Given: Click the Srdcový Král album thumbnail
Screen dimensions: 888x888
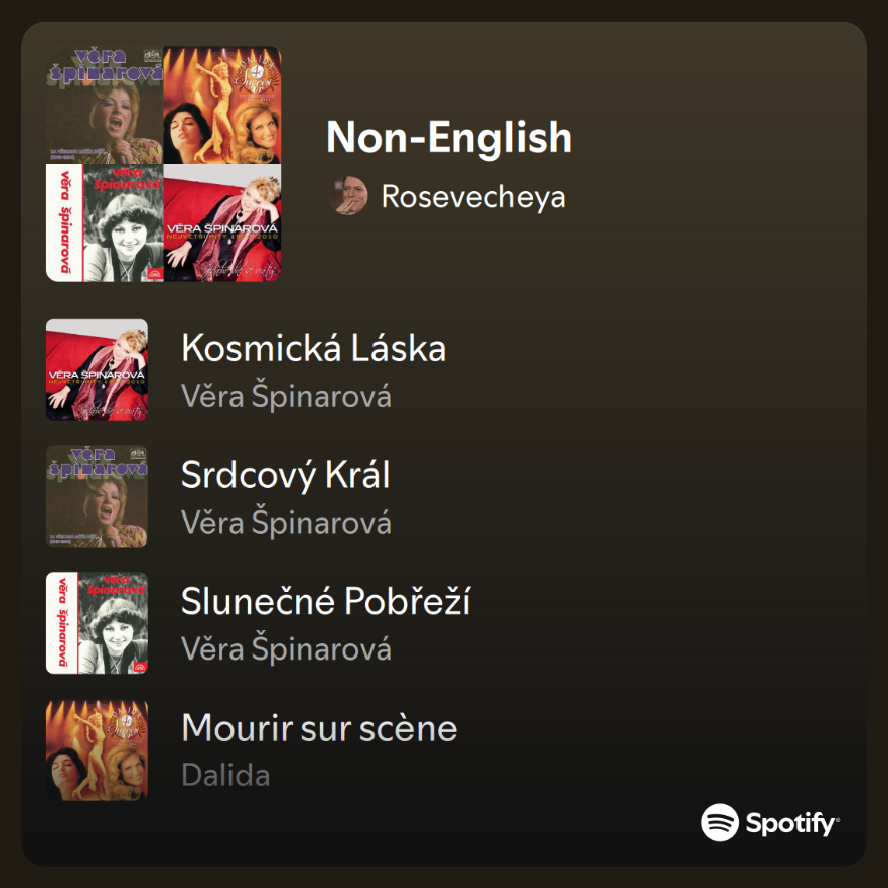Looking at the screenshot, I should (x=97, y=496).
